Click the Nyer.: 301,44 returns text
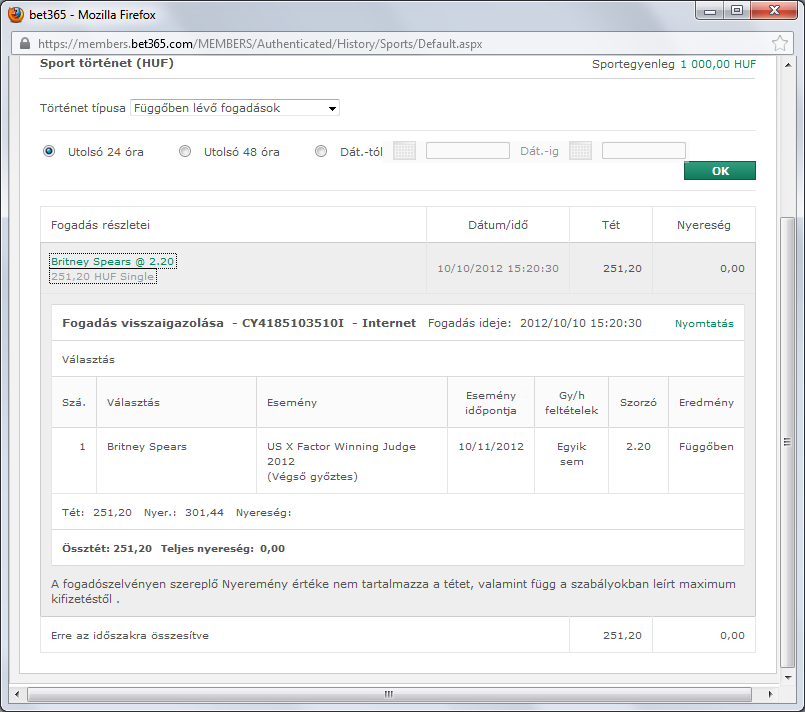The height and width of the screenshot is (712, 805). [184, 512]
